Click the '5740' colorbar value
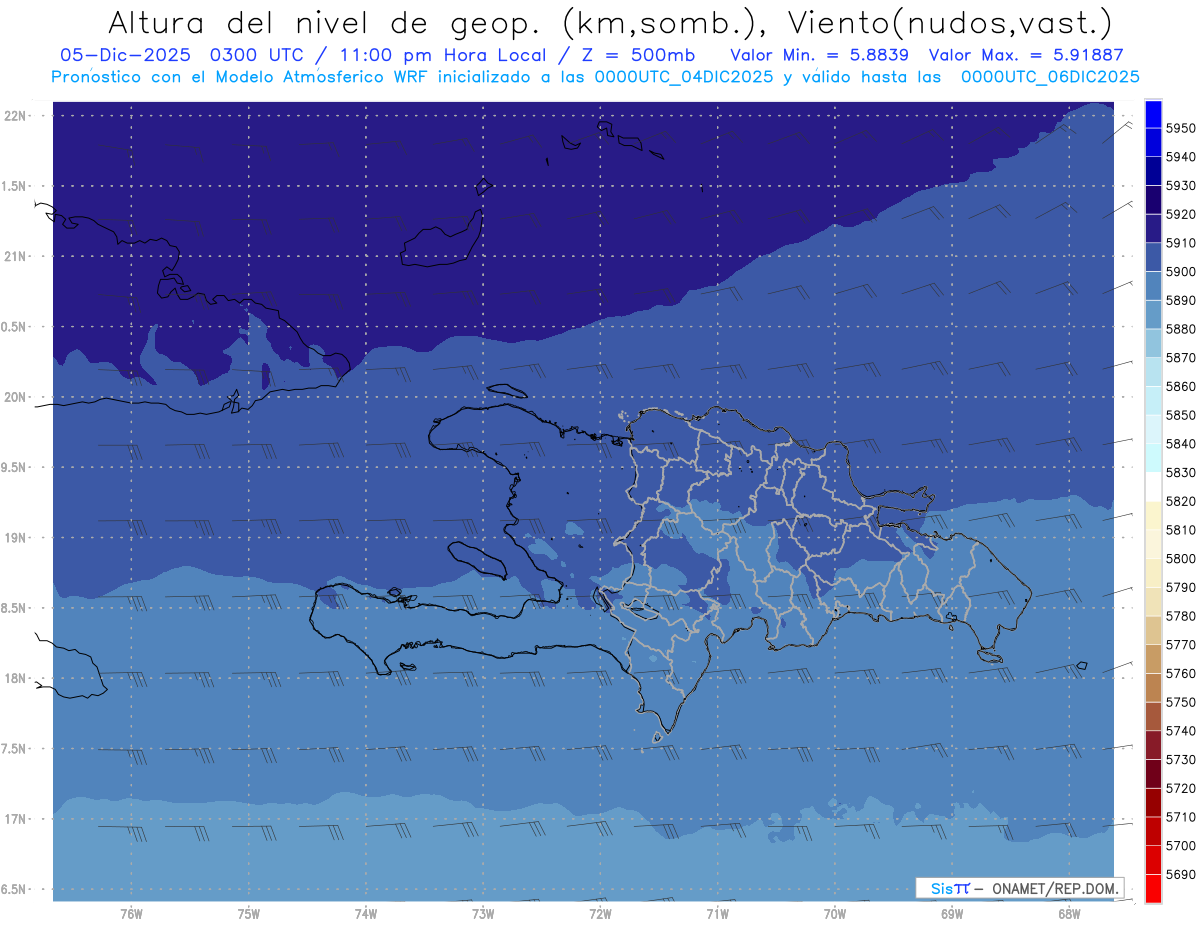 [1181, 731]
